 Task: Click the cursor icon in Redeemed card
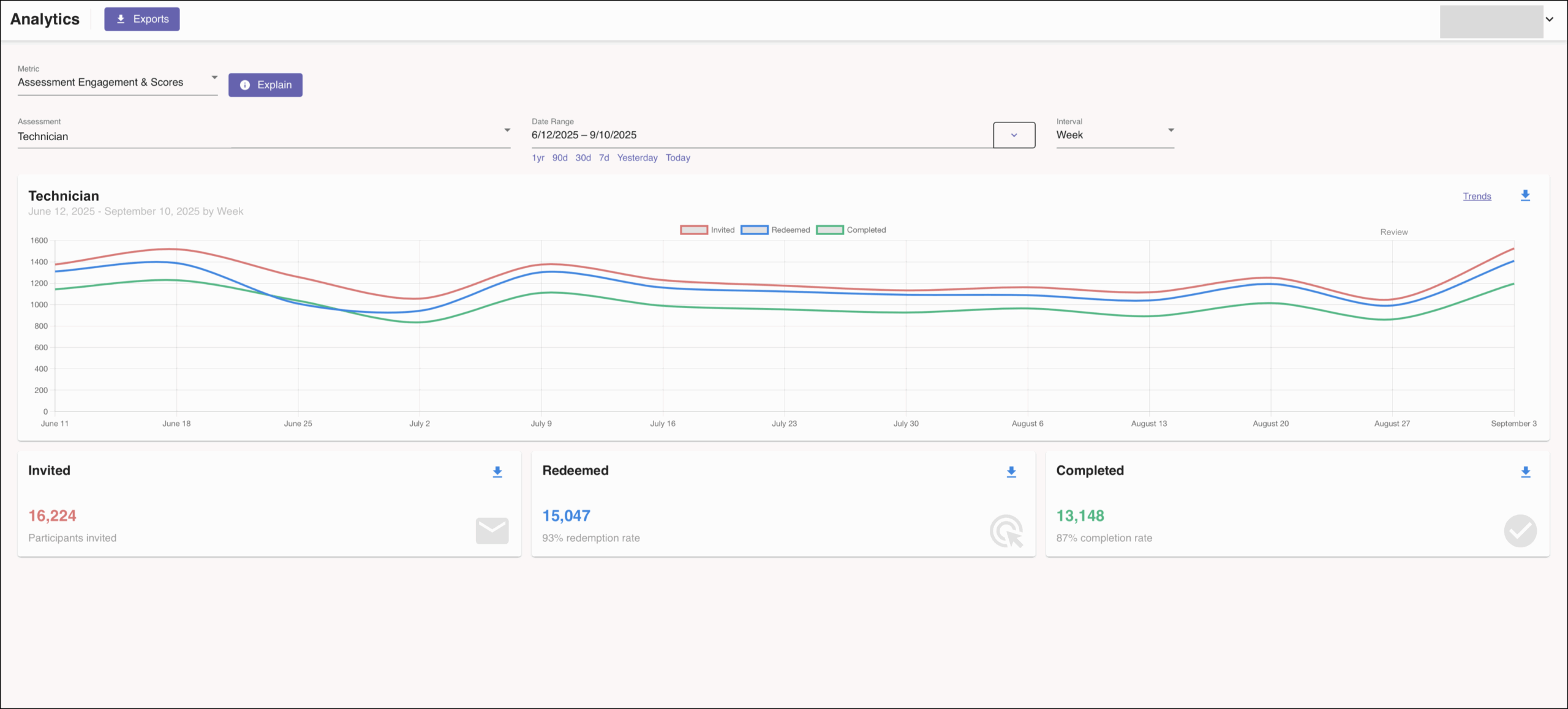(1006, 531)
